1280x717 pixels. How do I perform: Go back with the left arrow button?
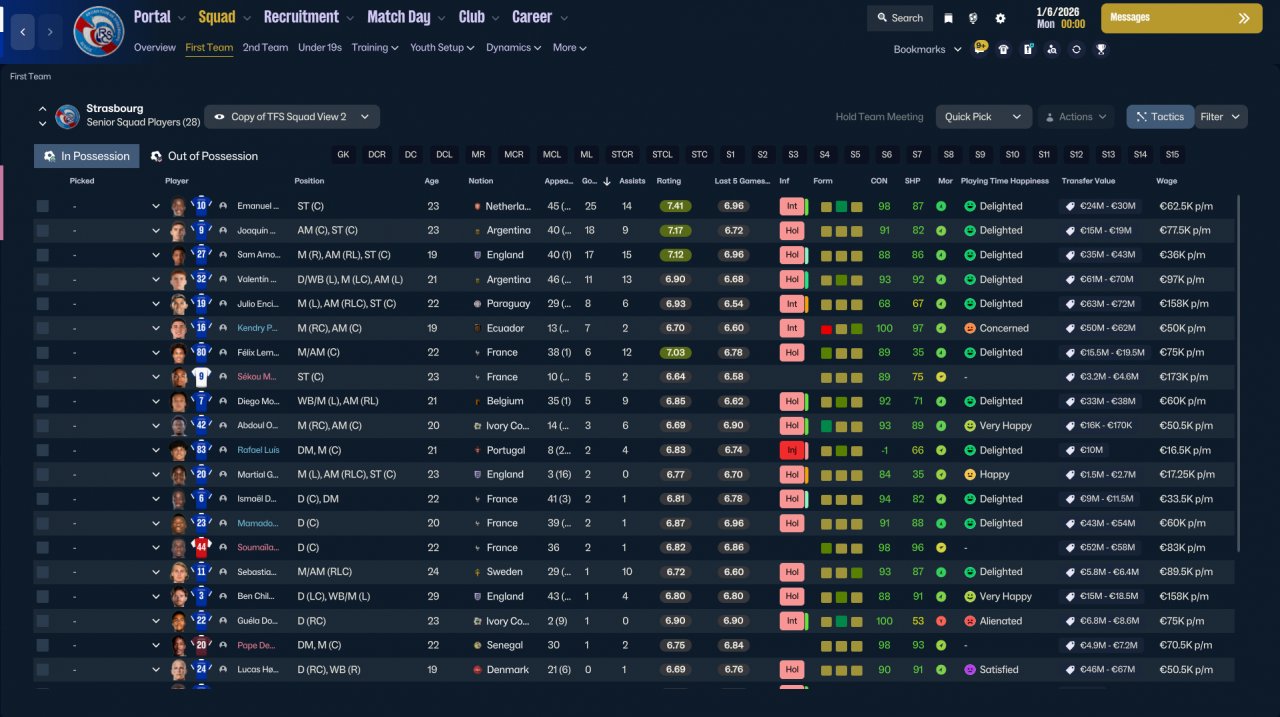coord(24,32)
